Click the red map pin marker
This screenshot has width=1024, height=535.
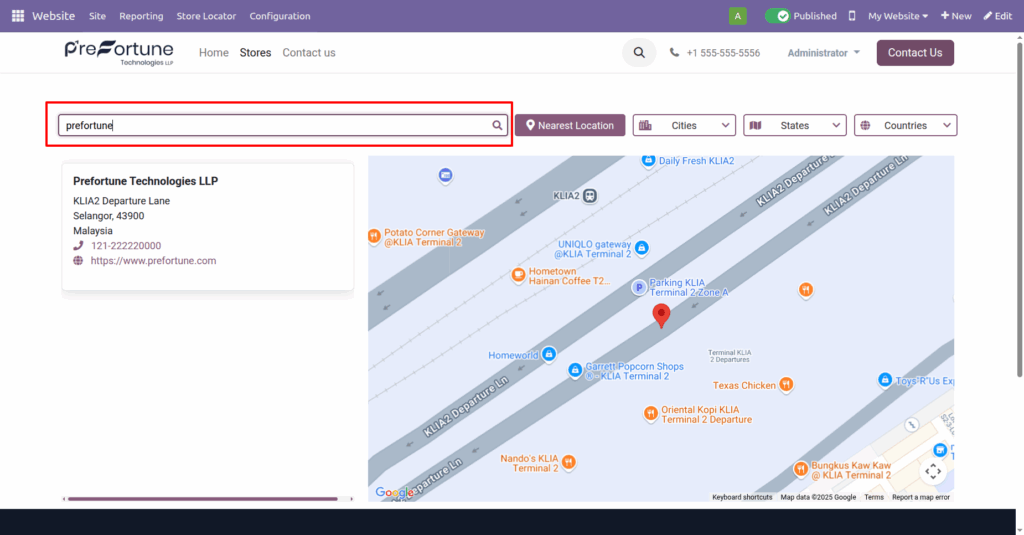click(x=661, y=316)
